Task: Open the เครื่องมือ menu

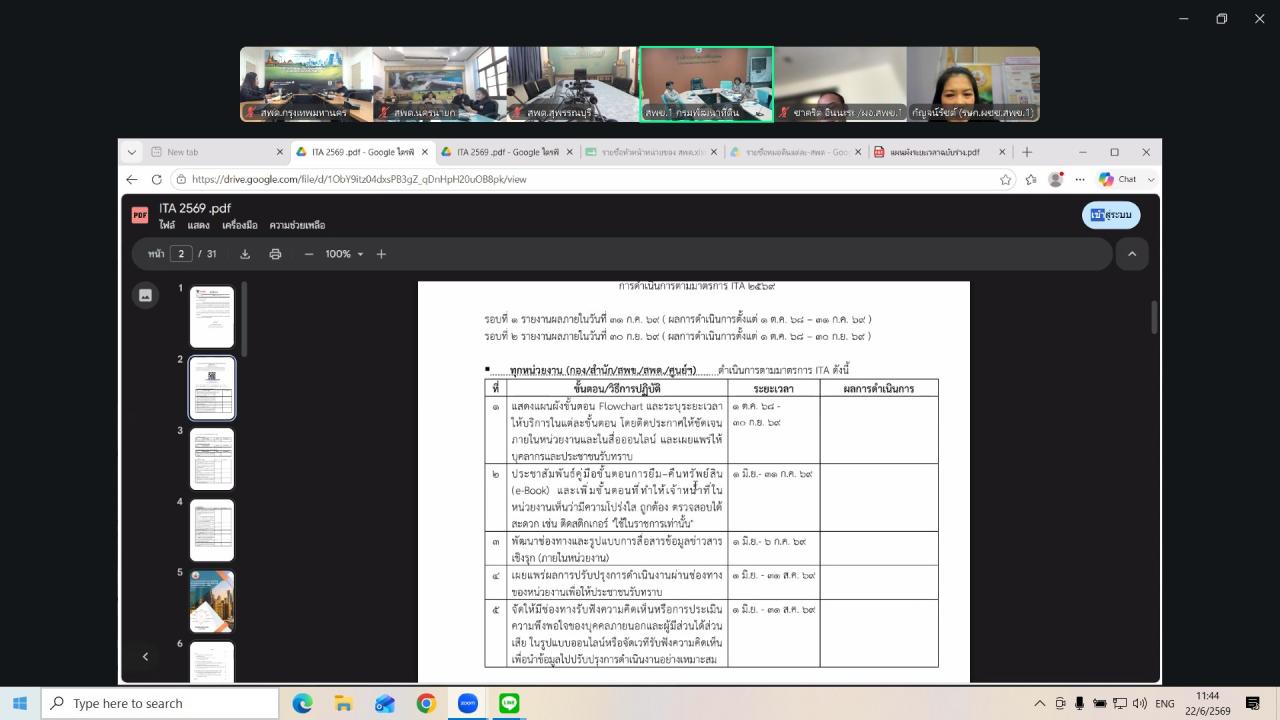Action: [240, 225]
